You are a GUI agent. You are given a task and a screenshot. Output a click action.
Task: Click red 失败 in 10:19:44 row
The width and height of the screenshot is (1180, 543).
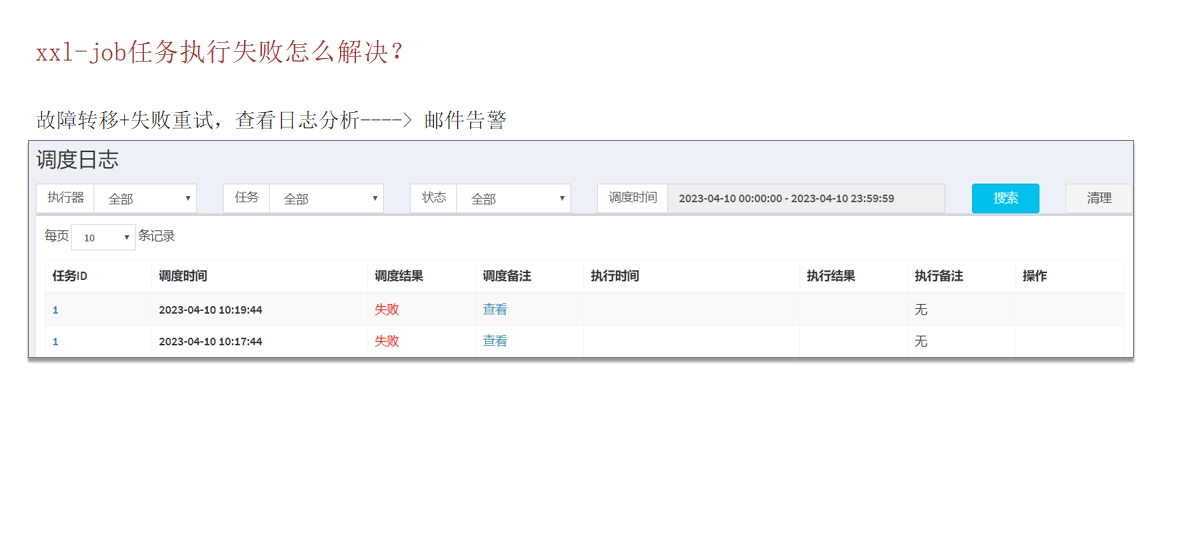[x=387, y=309]
